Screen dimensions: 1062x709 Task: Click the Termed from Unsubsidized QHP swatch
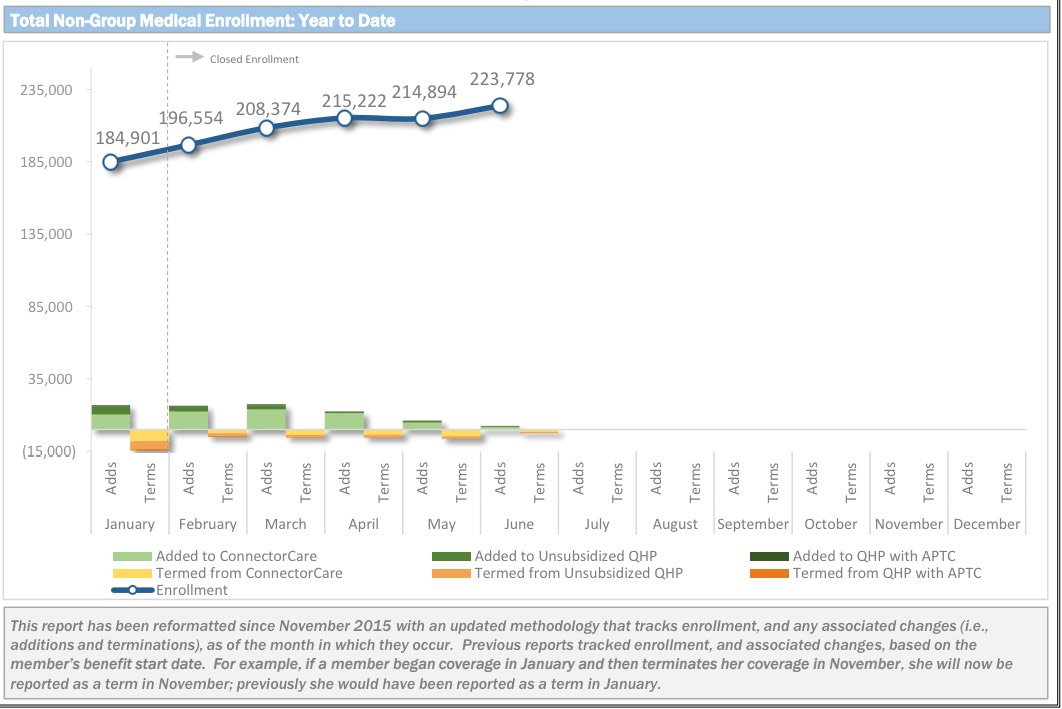click(x=451, y=573)
